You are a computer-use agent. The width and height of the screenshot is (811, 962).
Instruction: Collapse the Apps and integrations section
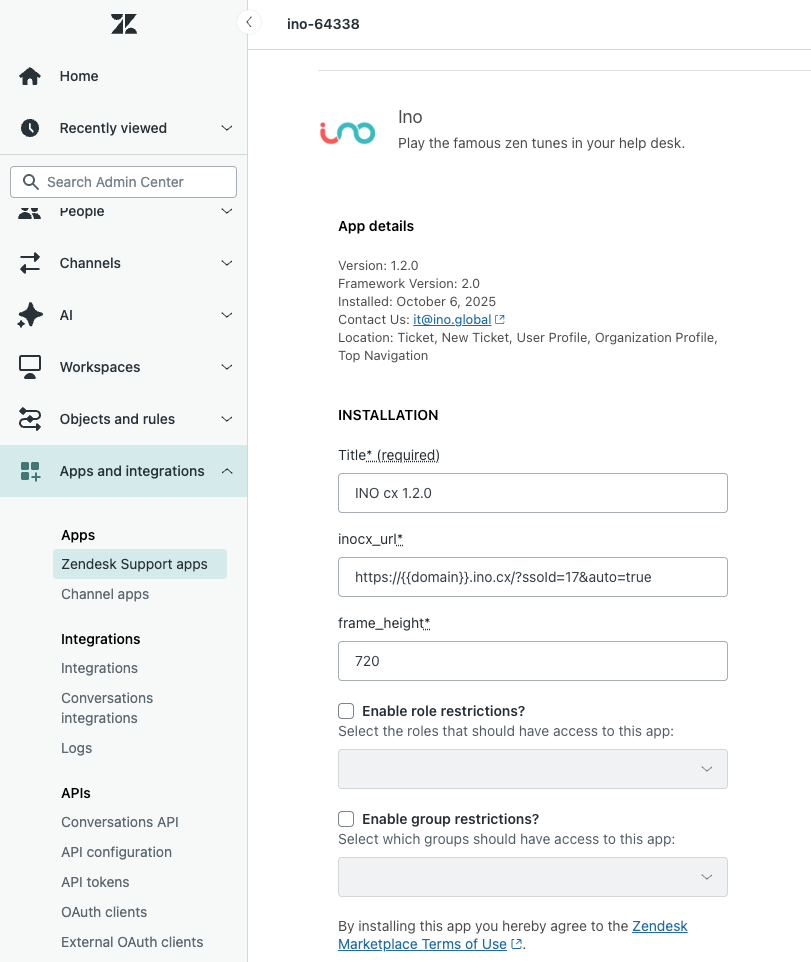point(227,471)
